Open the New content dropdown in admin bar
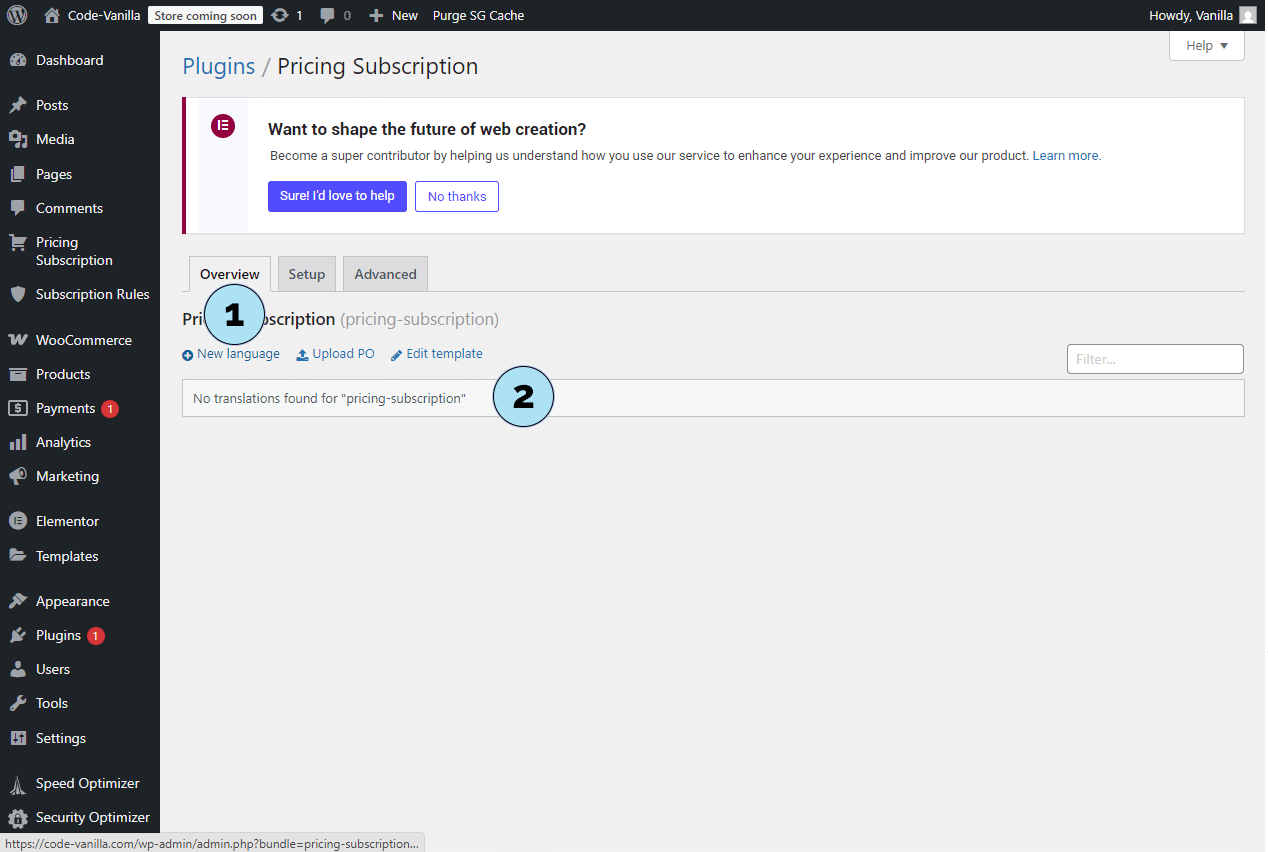This screenshot has height=852, width=1268. click(x=393, y=15)
